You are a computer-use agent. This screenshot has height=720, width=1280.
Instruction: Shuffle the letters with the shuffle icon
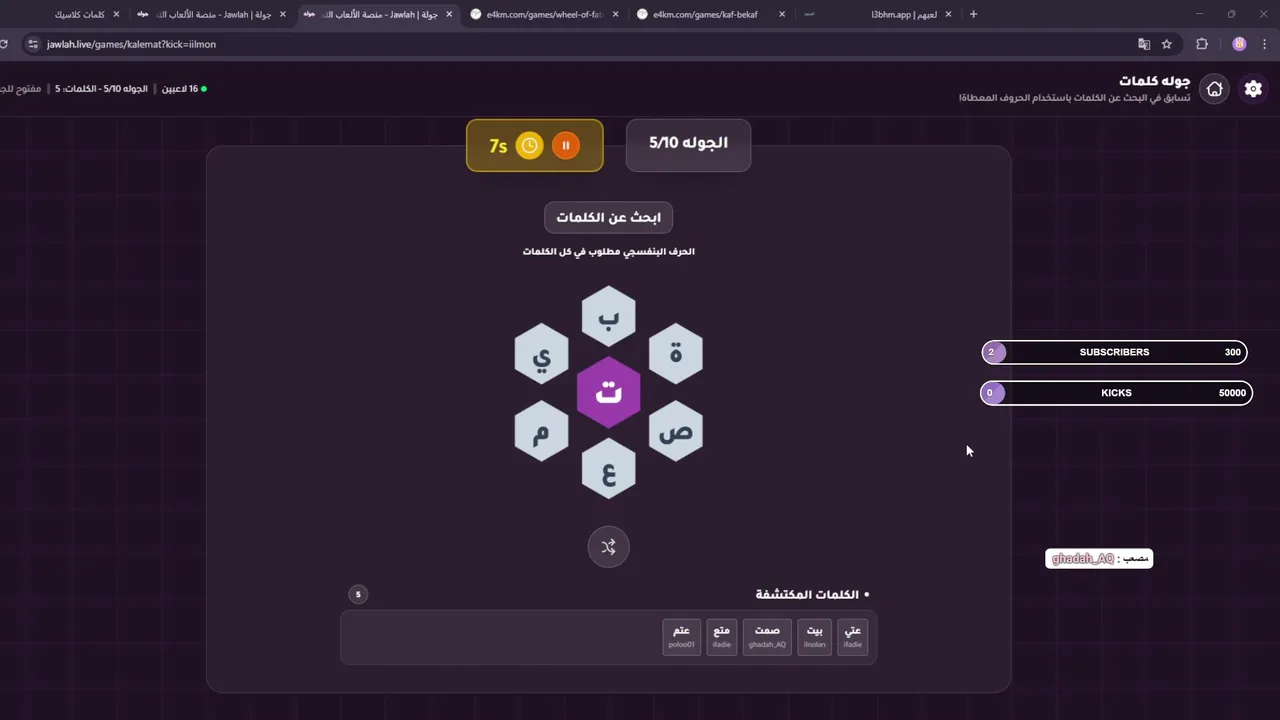(x=608, y=546)
